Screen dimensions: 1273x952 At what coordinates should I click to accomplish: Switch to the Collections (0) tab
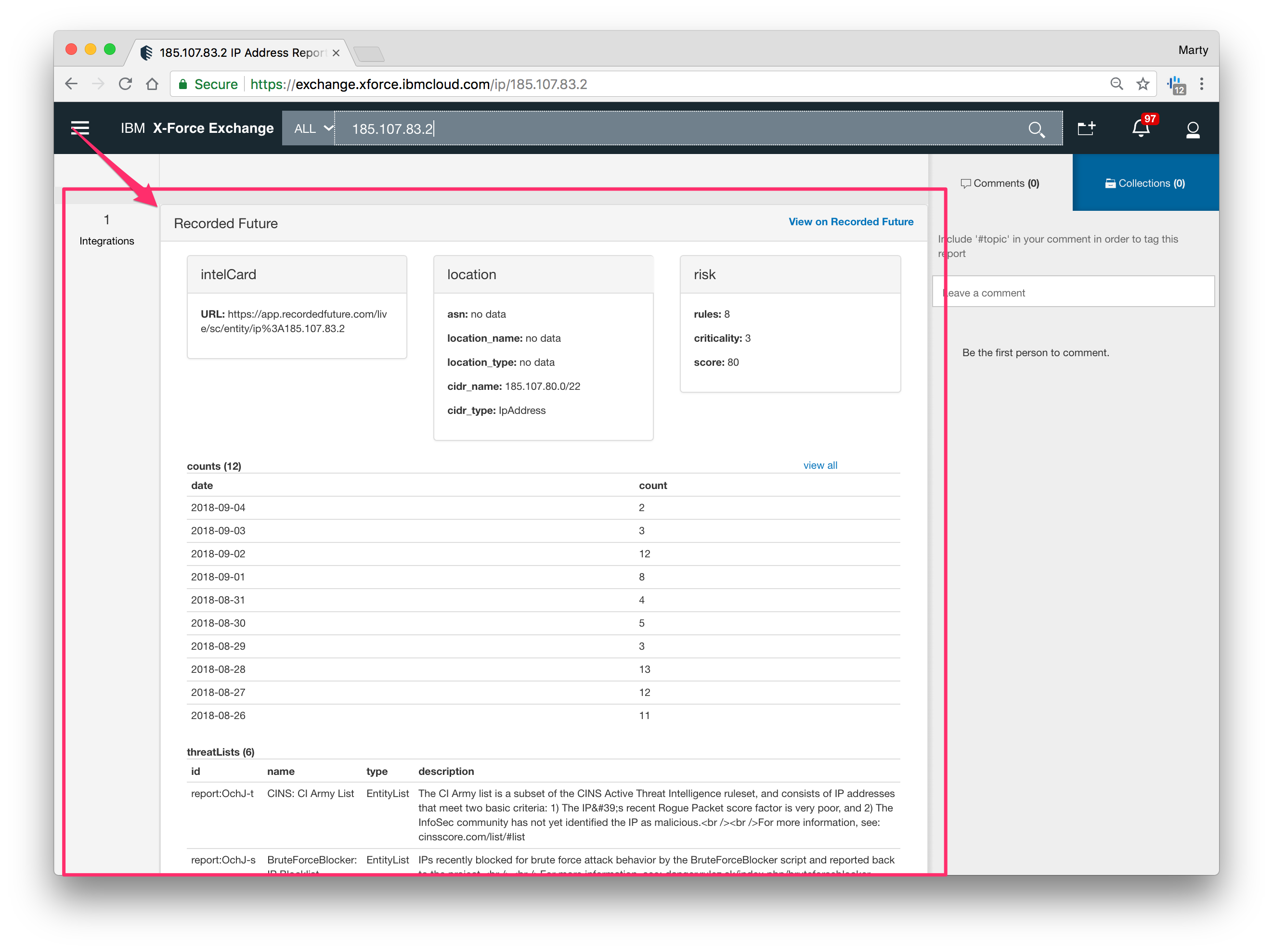[x=1145, y=183]
